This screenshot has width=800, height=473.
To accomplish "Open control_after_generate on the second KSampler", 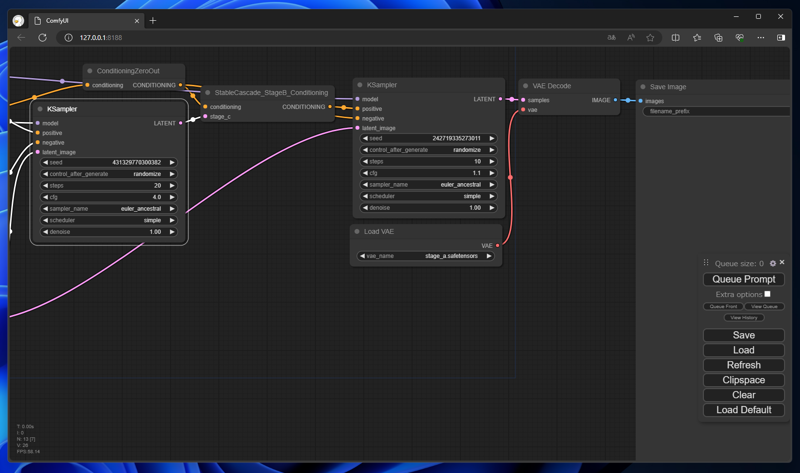I will 429,150.
